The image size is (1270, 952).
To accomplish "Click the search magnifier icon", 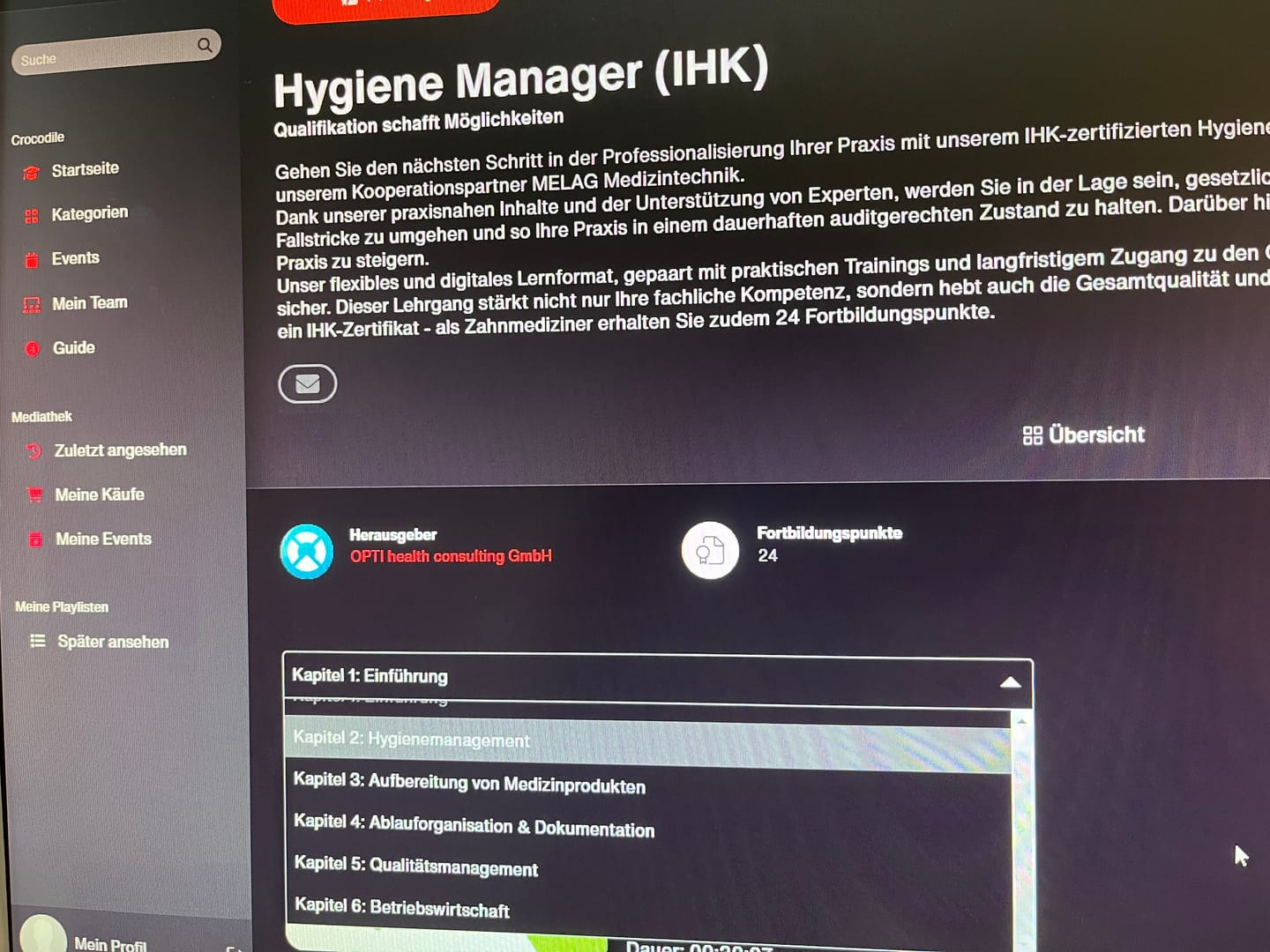I will [205, 45].
